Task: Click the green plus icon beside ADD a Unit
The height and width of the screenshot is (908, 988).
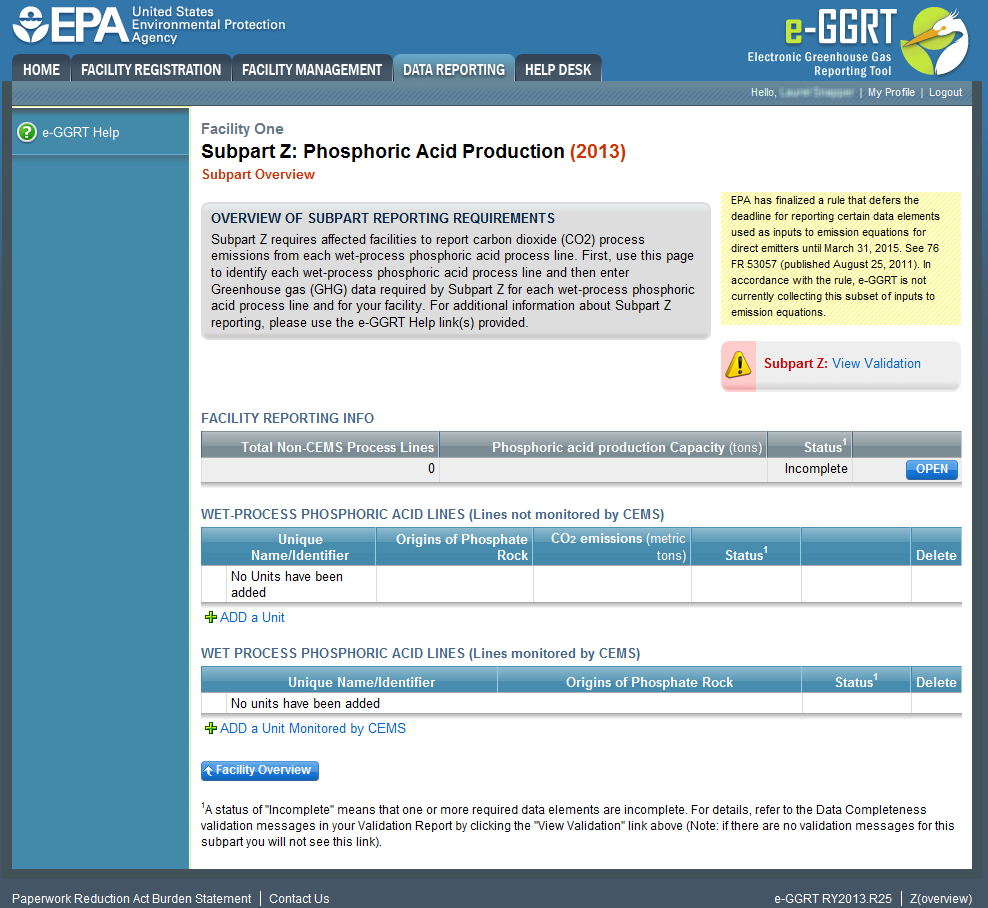Action: pyautogui.click(x=210, y=618)
